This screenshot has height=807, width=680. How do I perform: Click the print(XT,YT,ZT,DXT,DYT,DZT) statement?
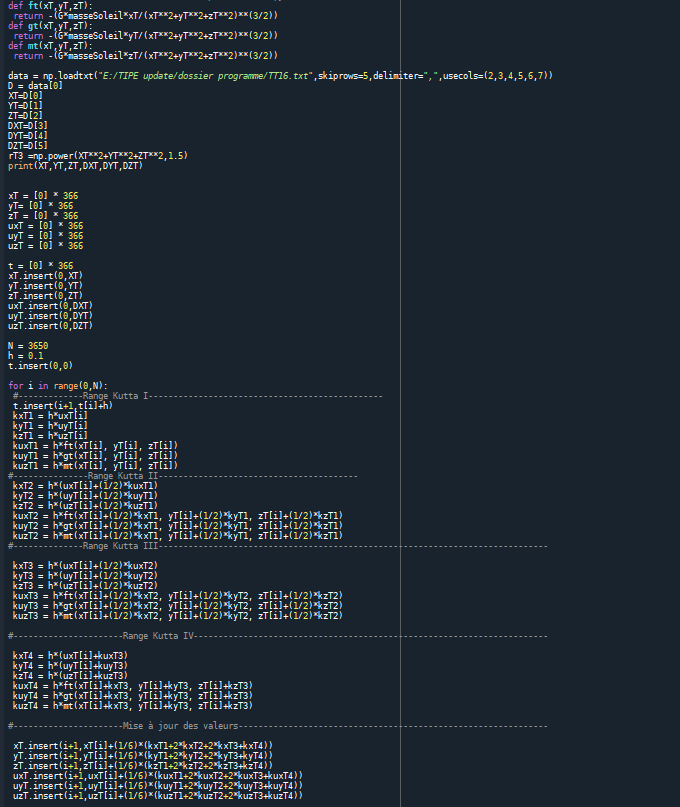pyautogui.click(x=76, y=166)
